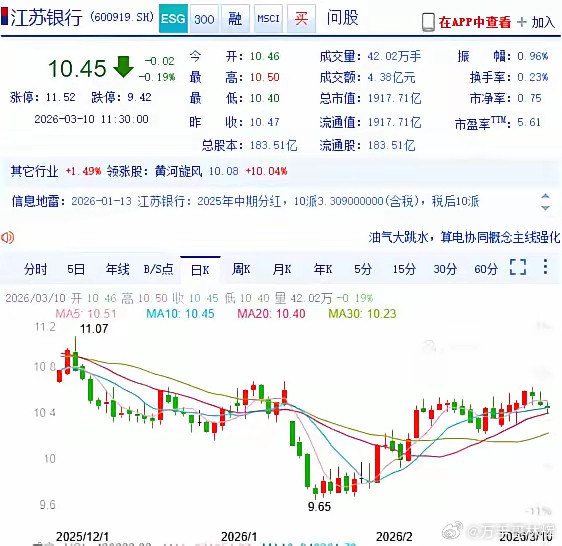Click the 最高 10.50 value
Image resolution: width=562 pixels, height=546 pixels.
click(x=265, y=77)
